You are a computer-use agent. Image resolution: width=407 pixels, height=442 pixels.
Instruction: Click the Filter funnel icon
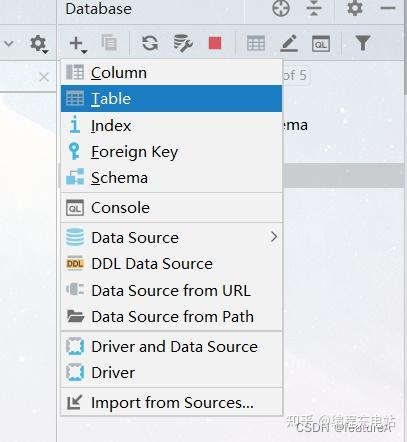[363, 43]
